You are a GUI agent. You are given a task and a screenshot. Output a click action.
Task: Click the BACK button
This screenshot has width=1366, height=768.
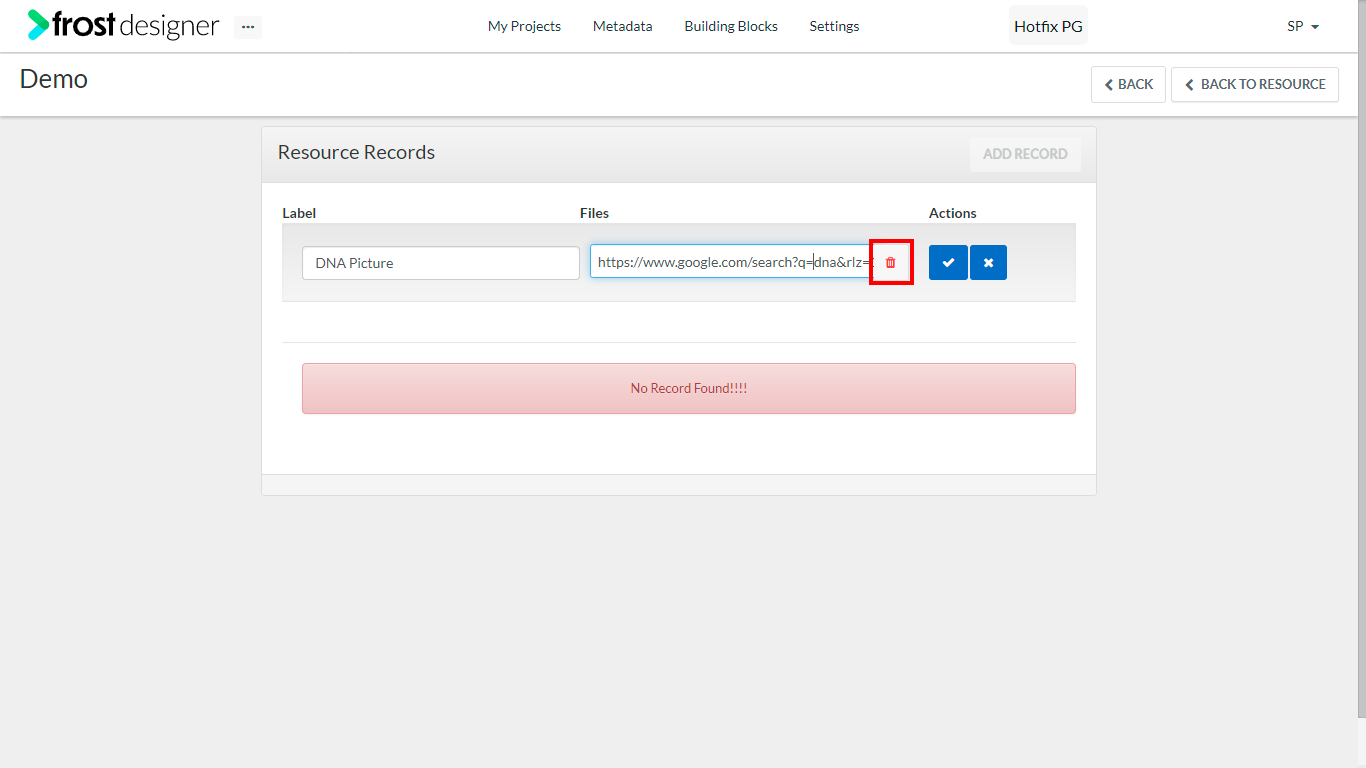[1128, 84]
